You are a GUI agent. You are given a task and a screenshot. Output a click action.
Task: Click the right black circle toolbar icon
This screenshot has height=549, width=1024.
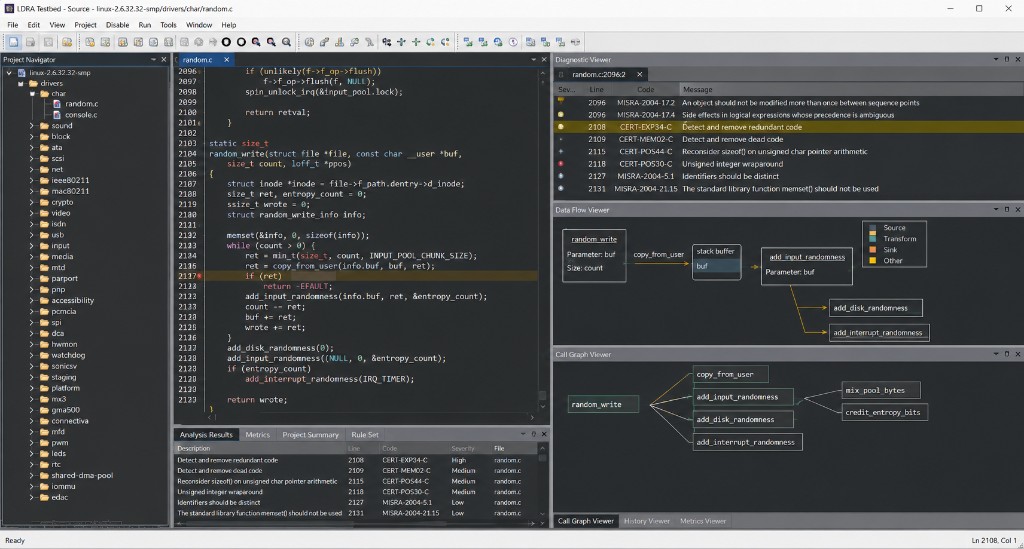[241, 42]
